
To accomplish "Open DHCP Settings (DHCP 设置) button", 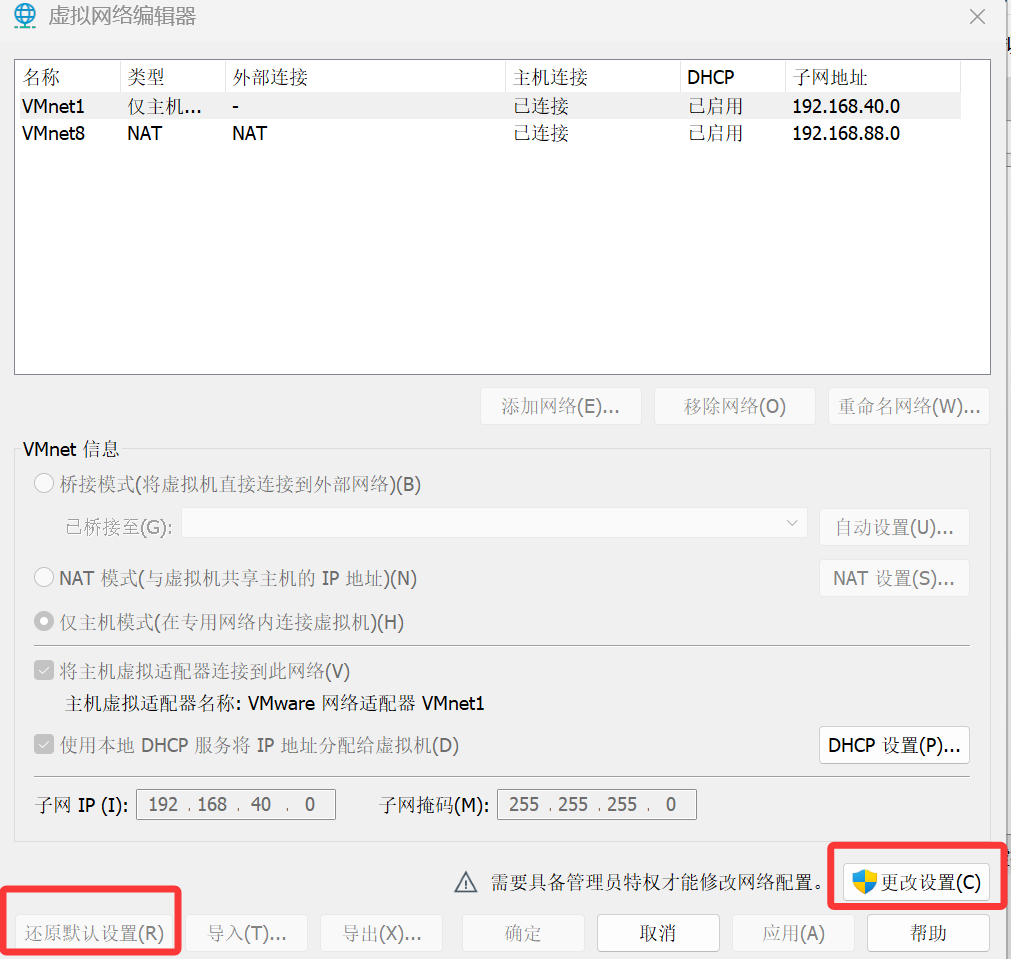I will [x=894, y=746].
